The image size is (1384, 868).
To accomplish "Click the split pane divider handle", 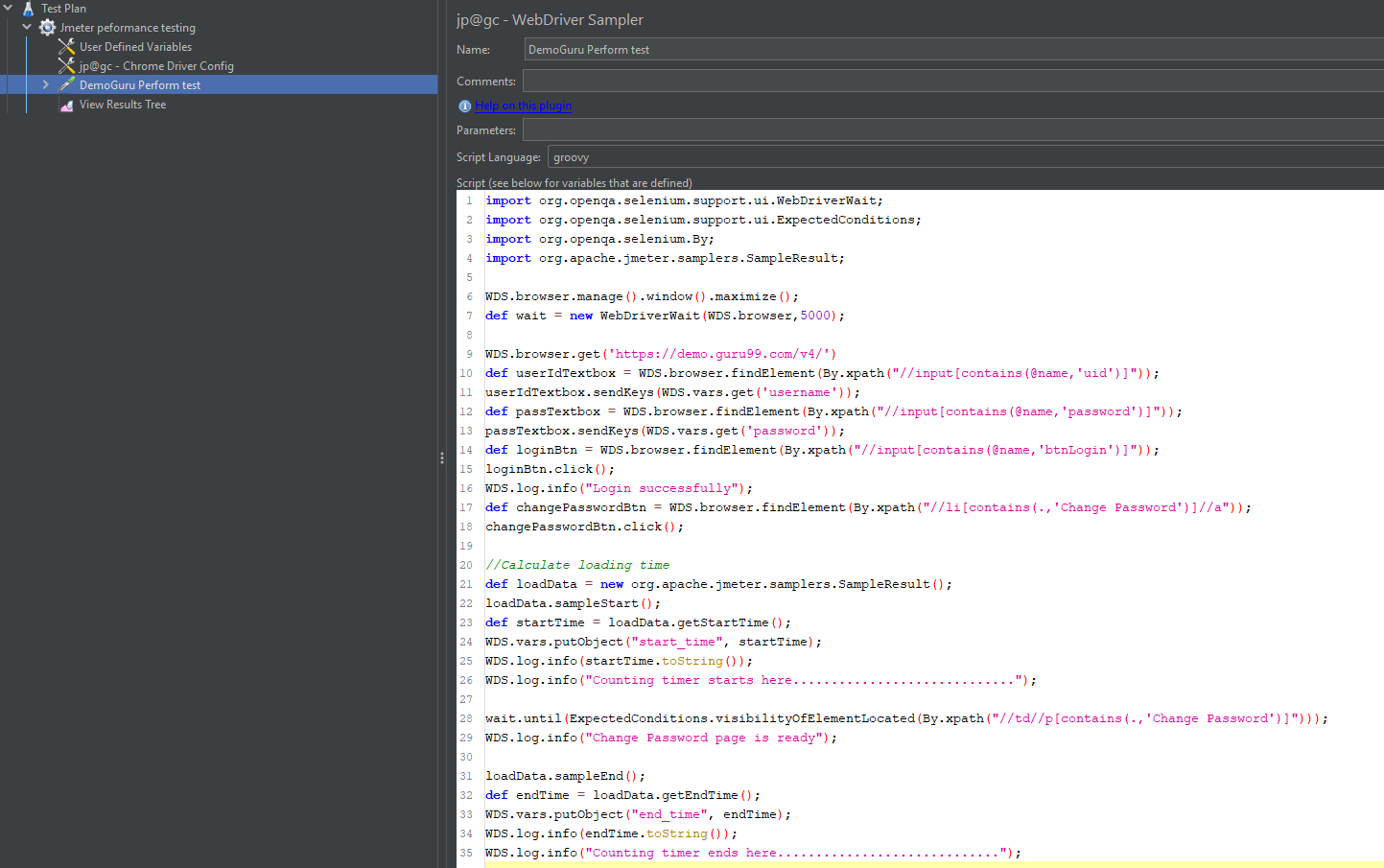I will (x=441, y=458).
